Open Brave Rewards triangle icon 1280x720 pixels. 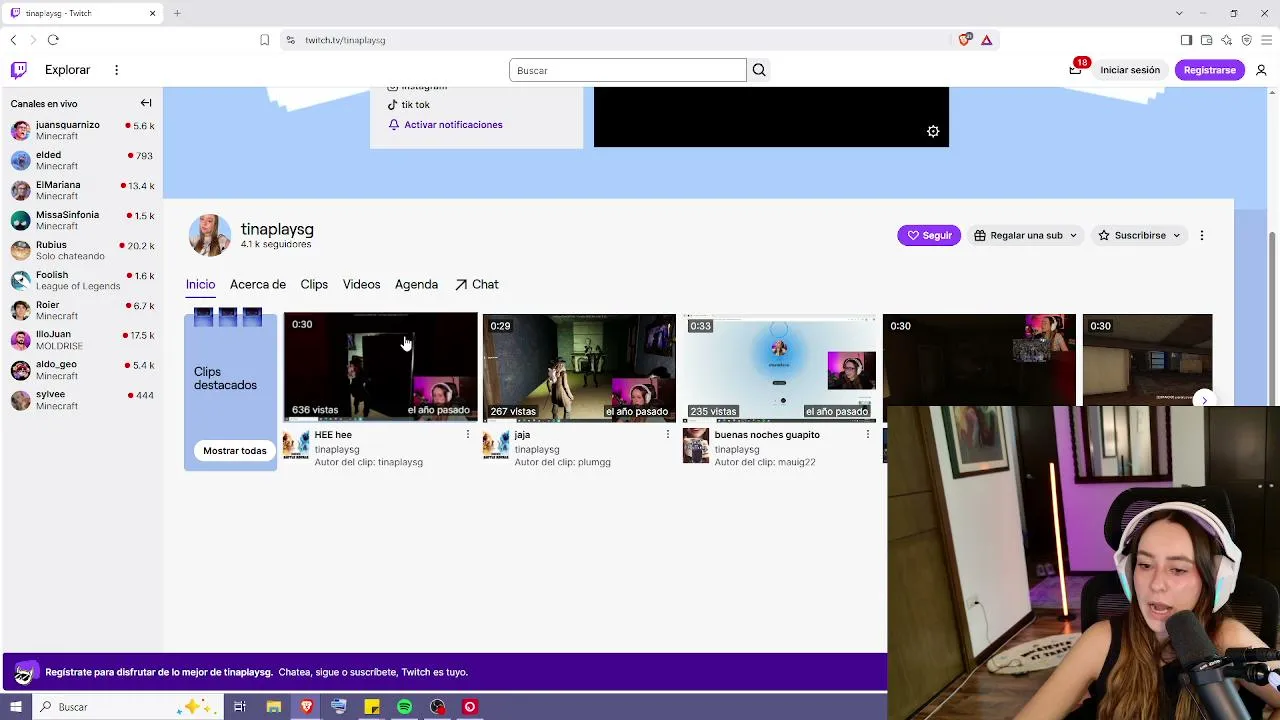[x=986, y=40]
